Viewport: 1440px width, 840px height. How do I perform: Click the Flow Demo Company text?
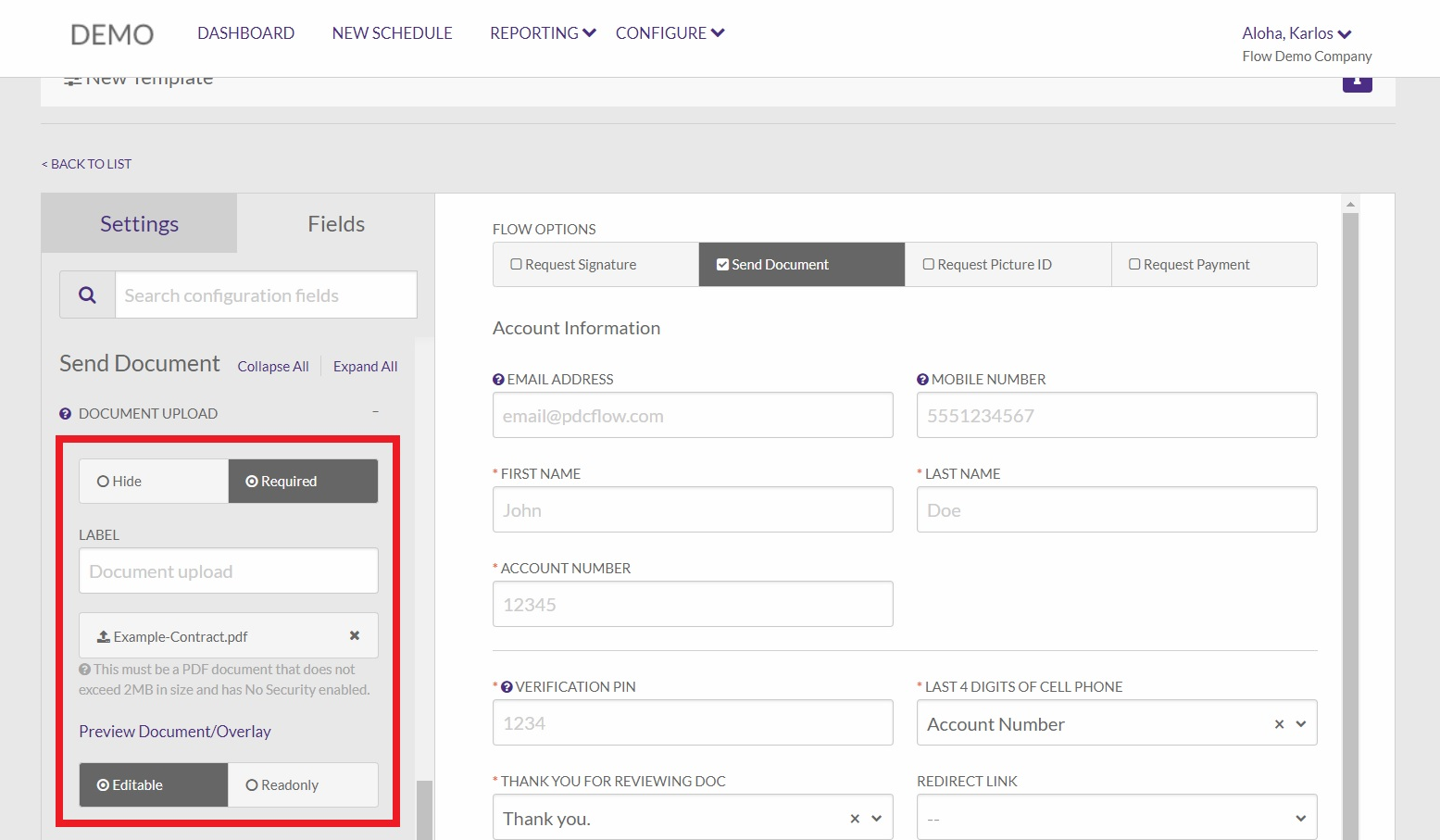pos(1307,56)
